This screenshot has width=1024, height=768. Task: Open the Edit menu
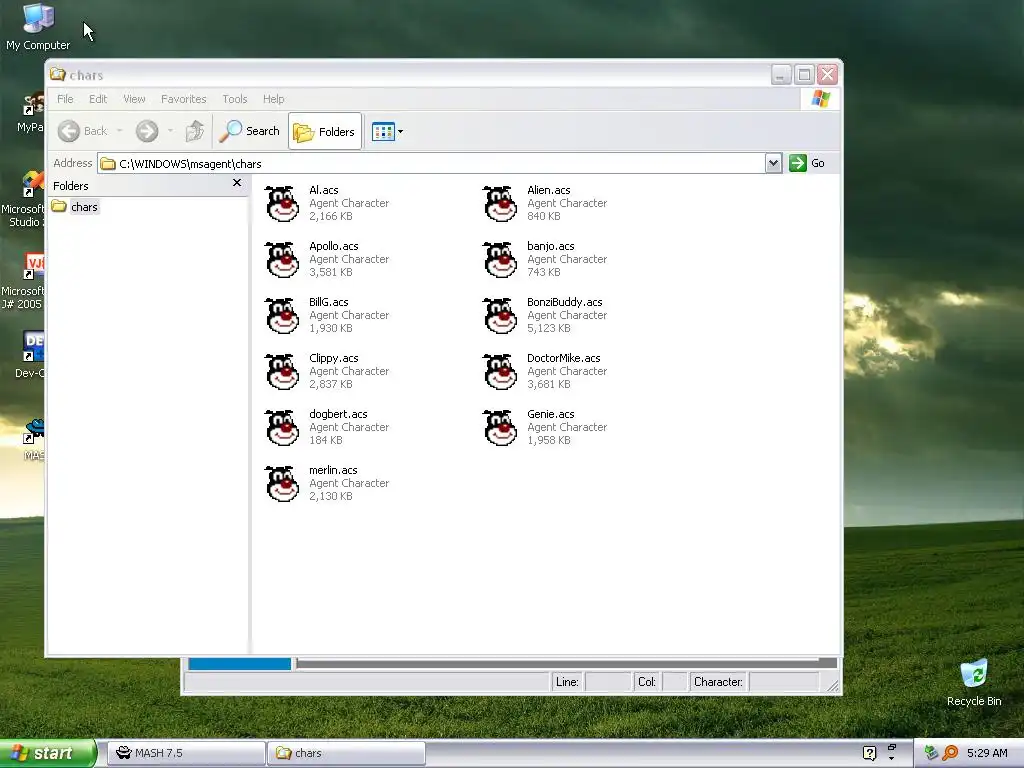(x=98, y=99)
